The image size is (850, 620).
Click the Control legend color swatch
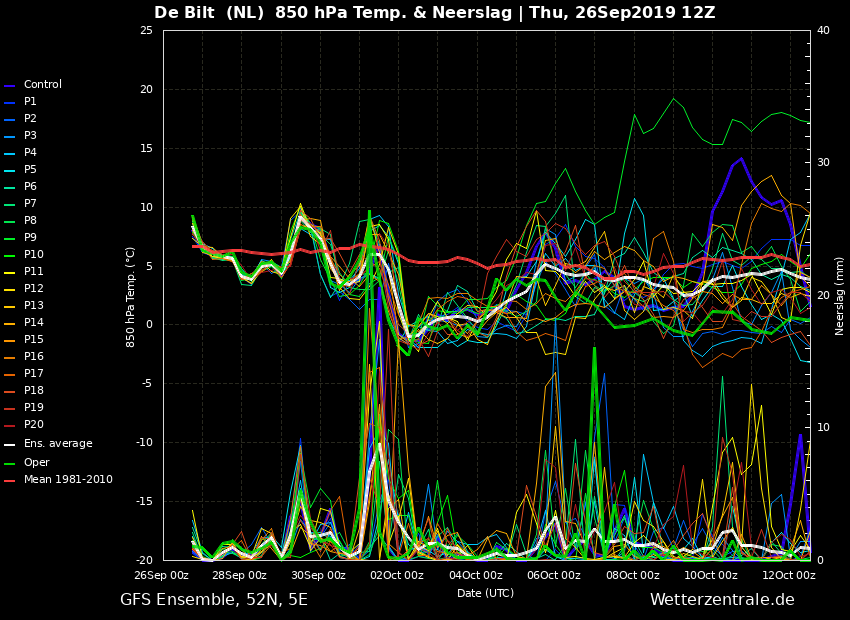pyautogui.click(x=9, y=86)
